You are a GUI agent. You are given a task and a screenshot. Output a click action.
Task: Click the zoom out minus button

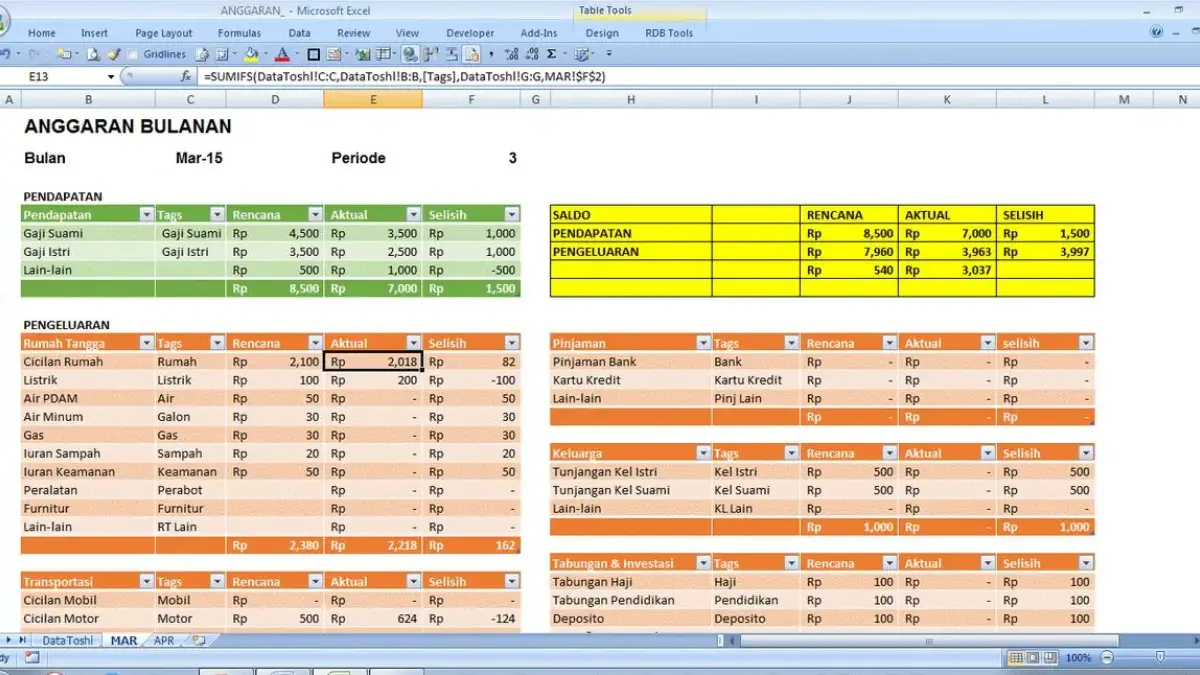pyautogui.click(x=1107, y=658)
